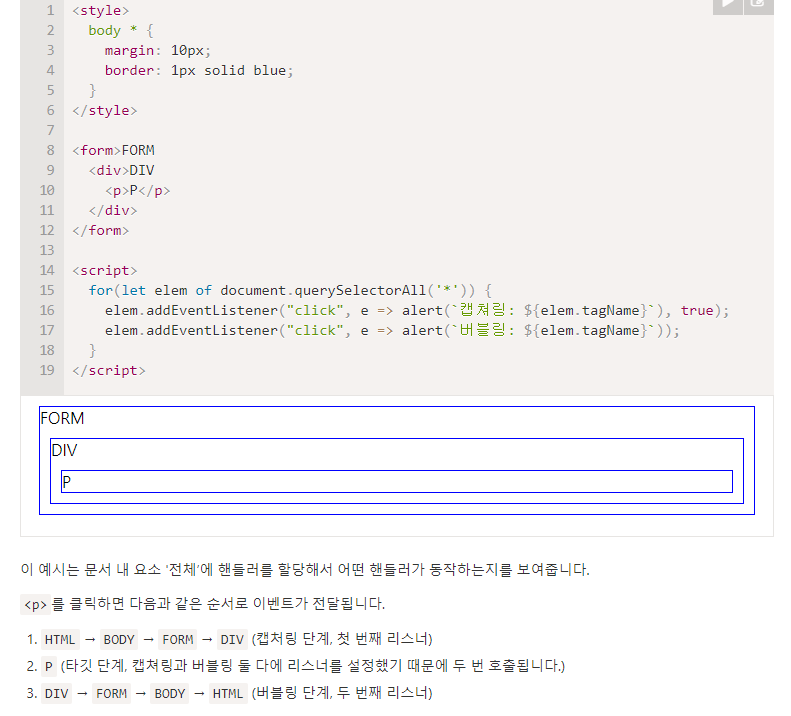Open the code in sandbox editor icon

click(758, 6)
